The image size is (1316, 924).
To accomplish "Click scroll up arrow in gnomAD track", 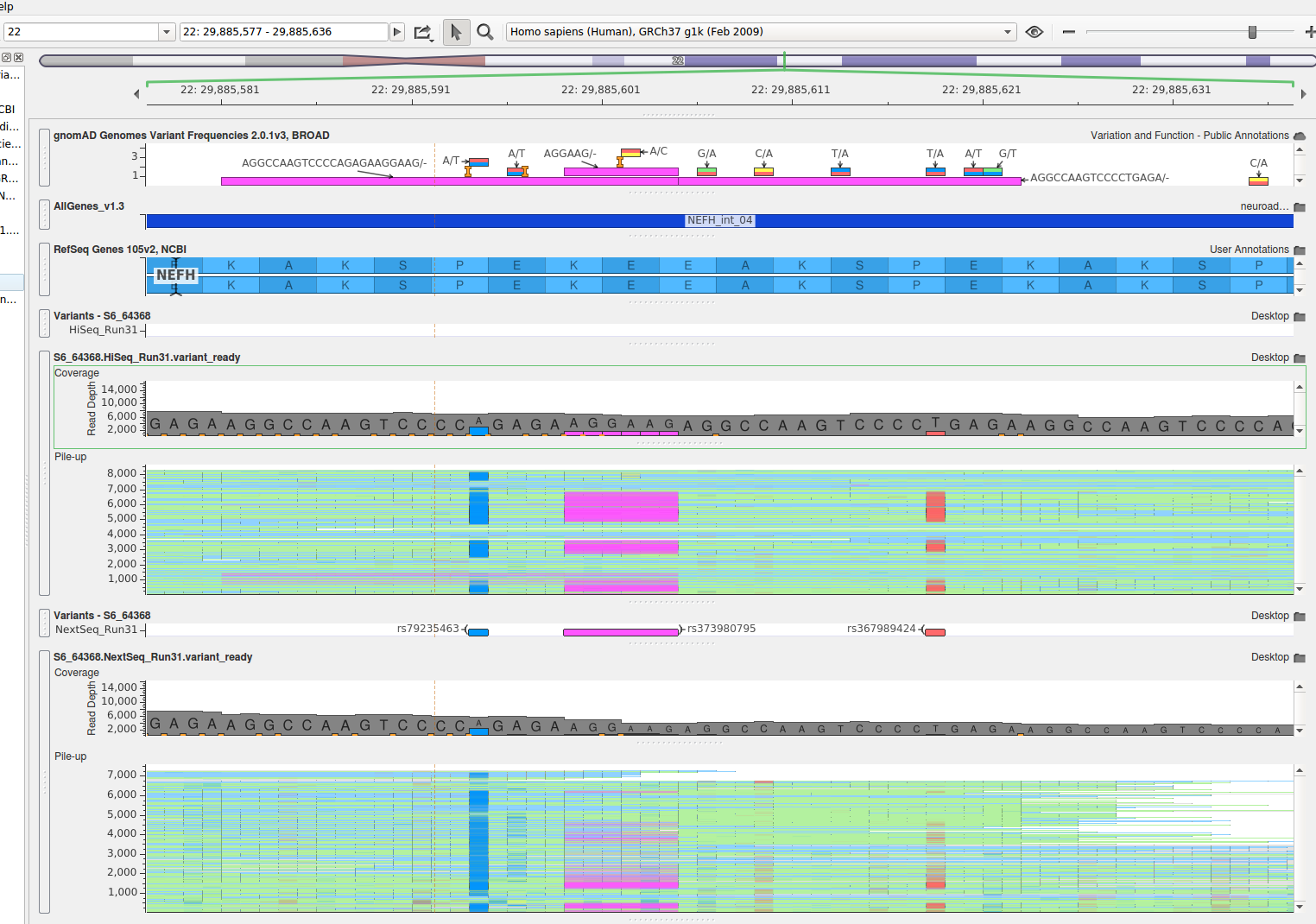I will tap(1300, 149).
